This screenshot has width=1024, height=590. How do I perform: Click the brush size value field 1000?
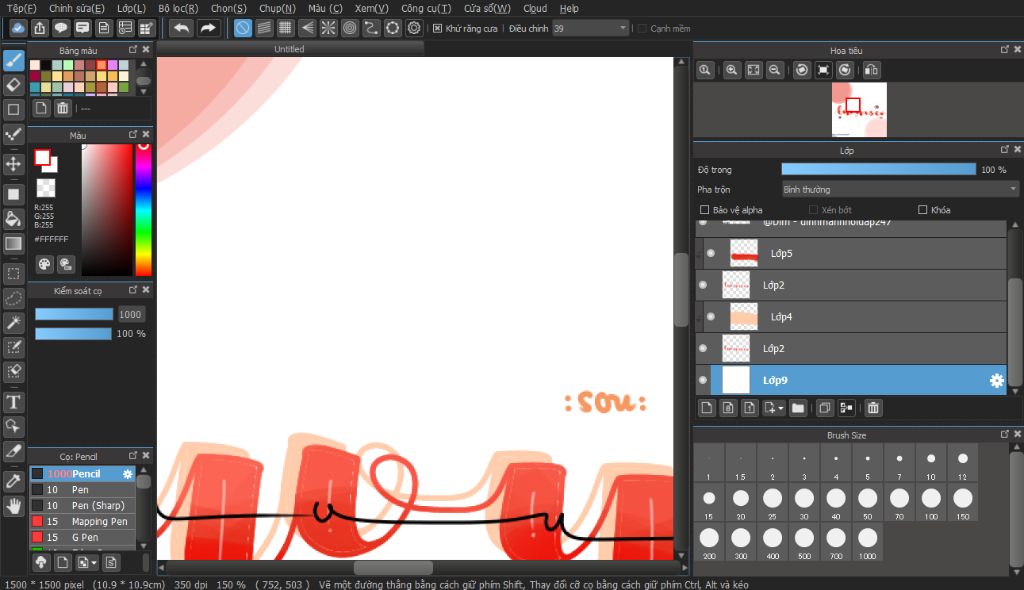pyautogui.click(x=130, y=314)
